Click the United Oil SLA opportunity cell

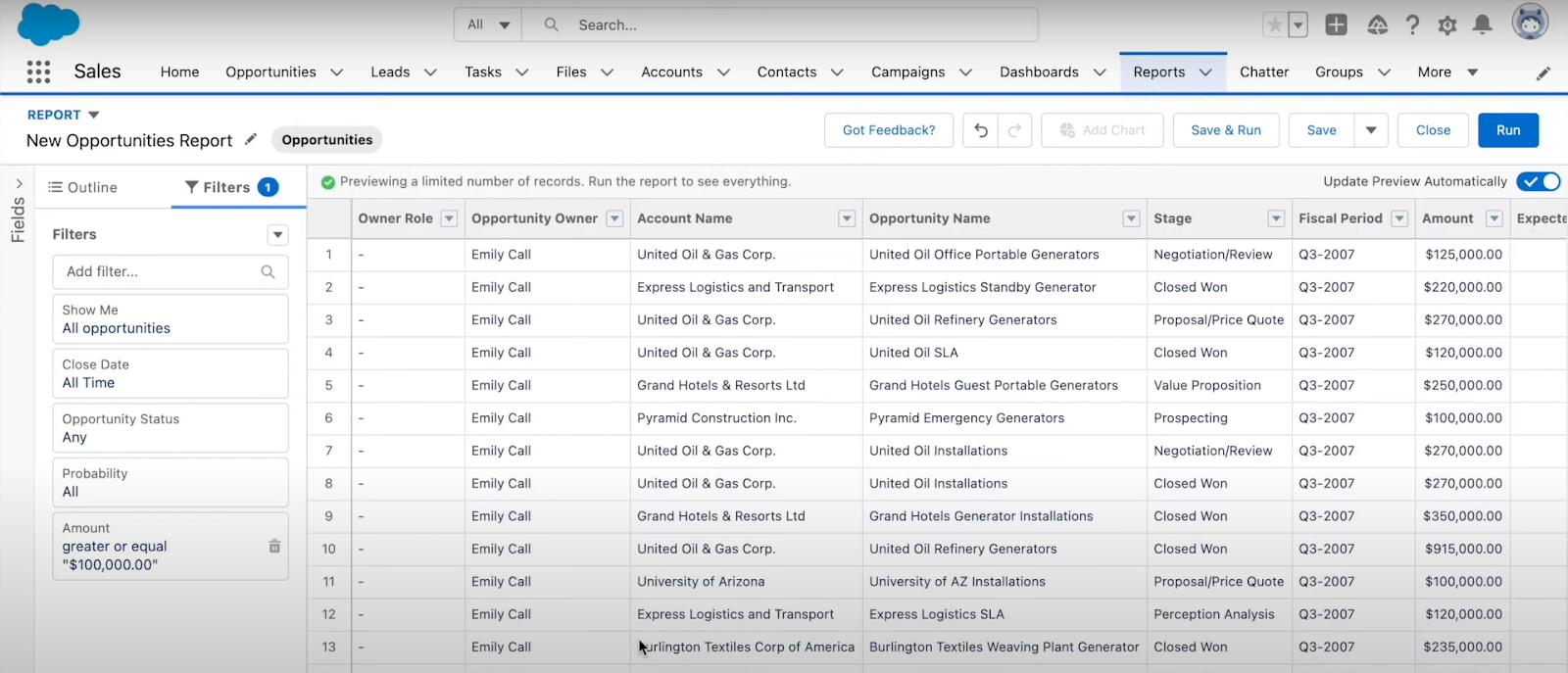(1004, 353)
